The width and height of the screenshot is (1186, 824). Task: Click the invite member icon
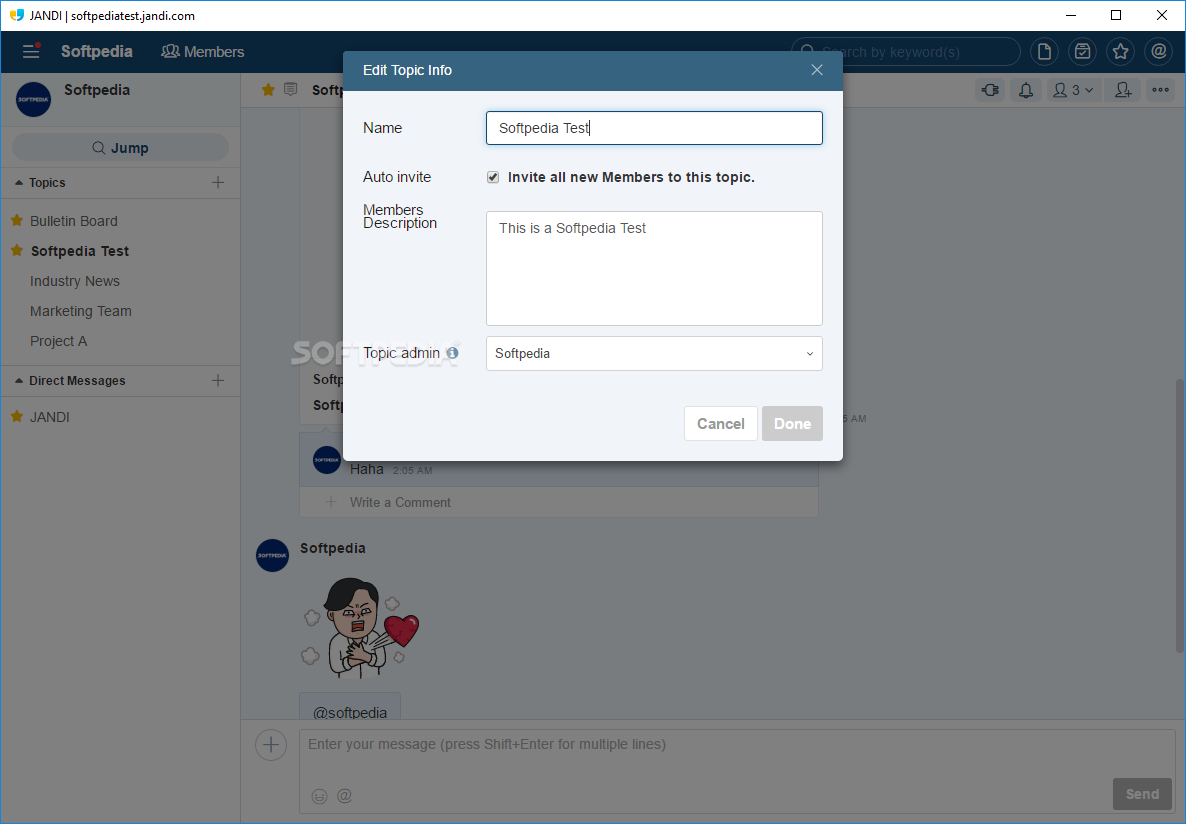point(1123,90)
